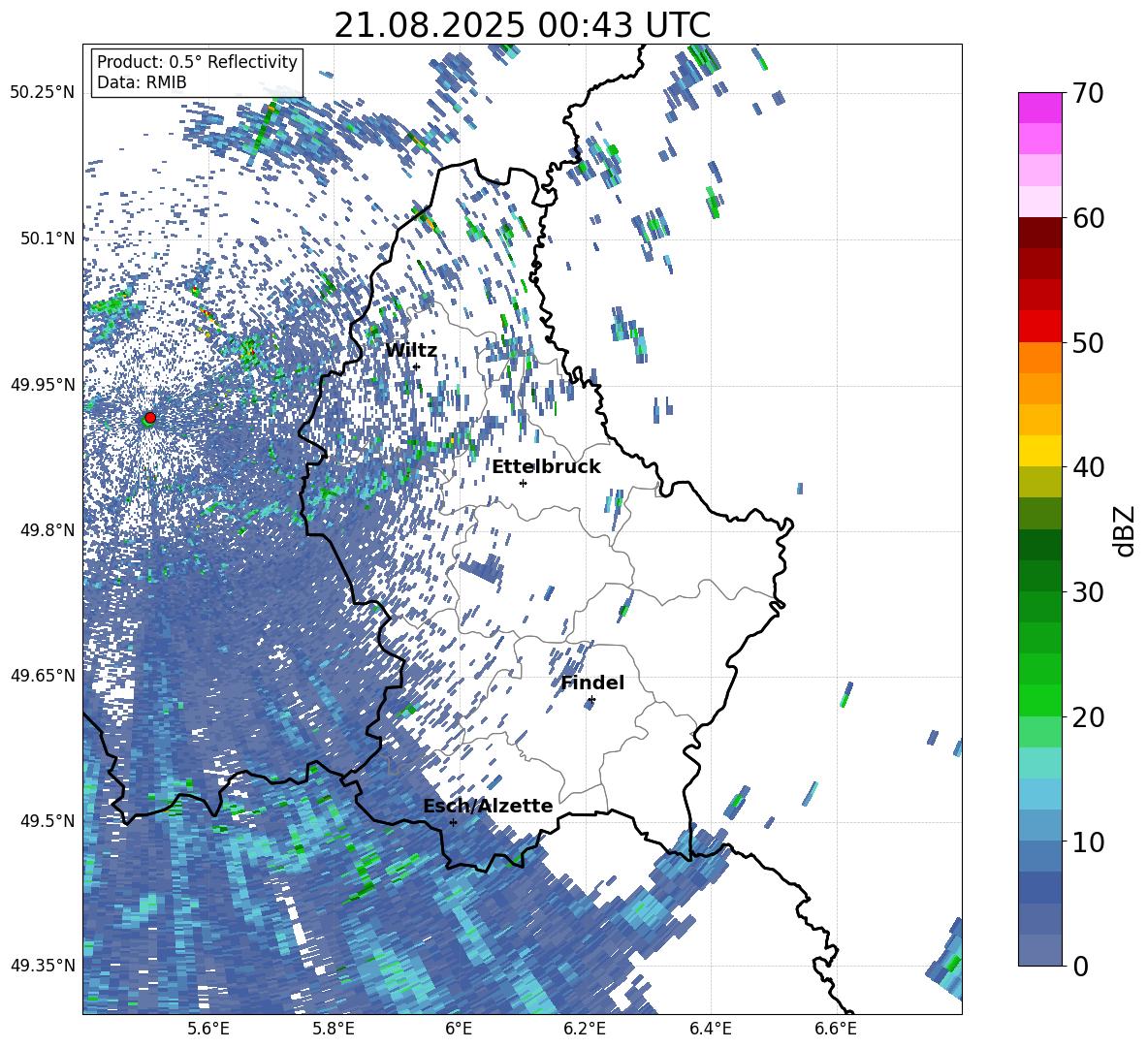1148x1048 pixels.
Task: Click the Findel station cross marker
Action: [x=591, y=700]
